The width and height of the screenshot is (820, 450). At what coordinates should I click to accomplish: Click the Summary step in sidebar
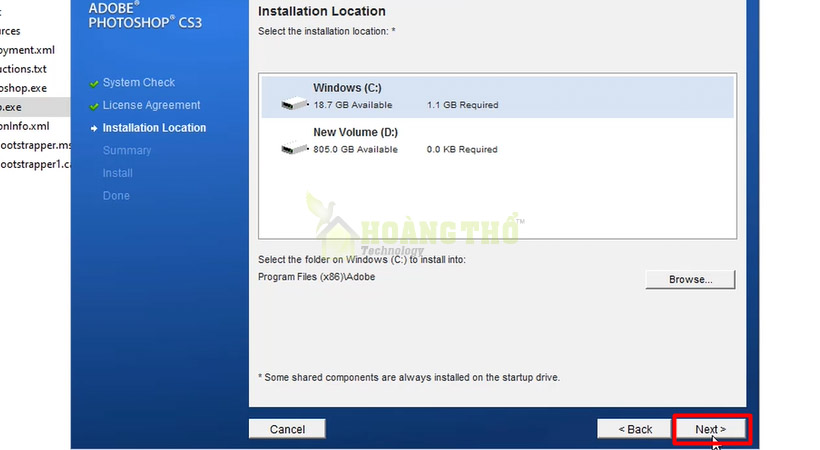click(x=127, y=151)
